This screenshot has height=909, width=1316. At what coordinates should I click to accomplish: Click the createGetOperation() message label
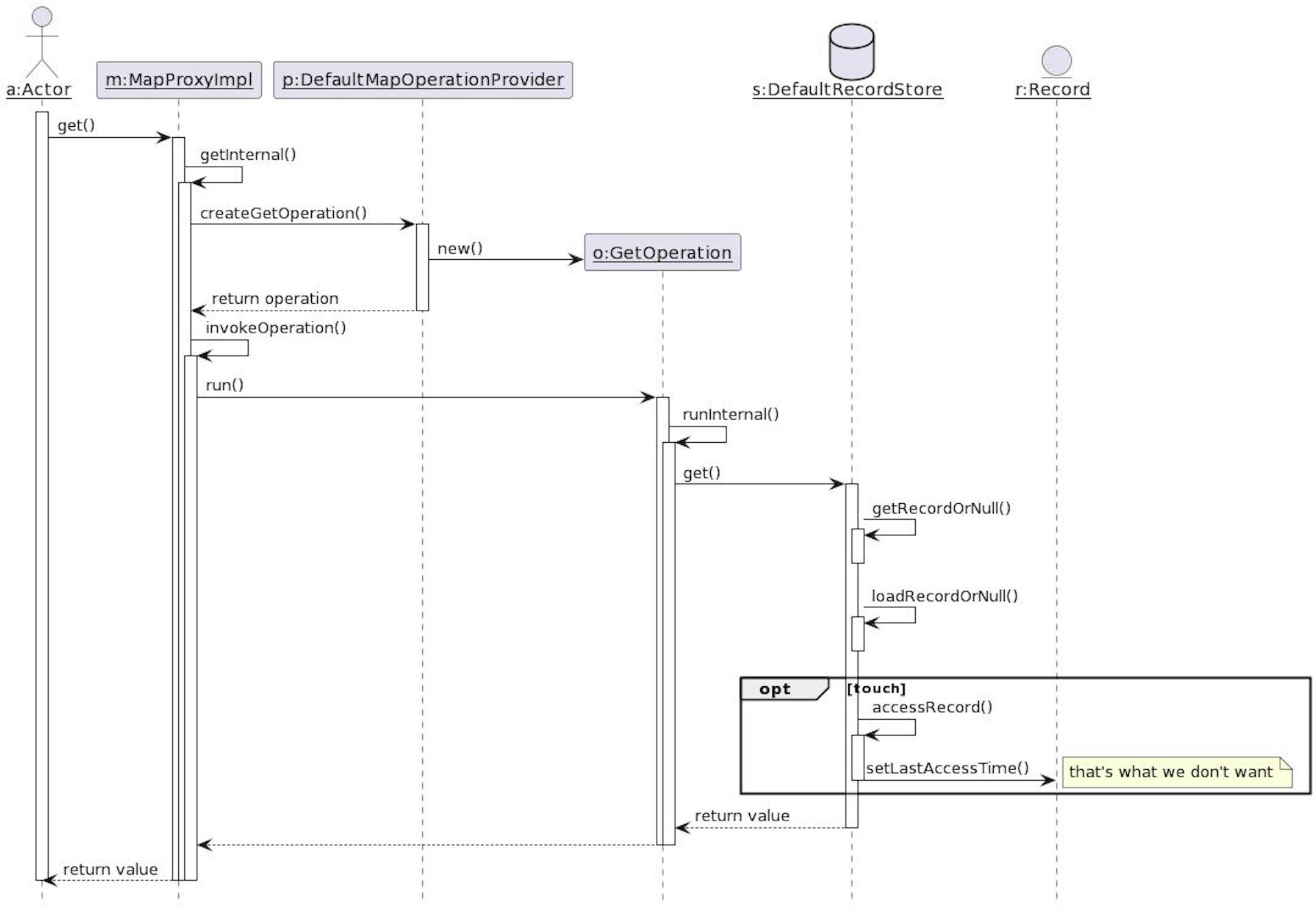pos(283,213)
